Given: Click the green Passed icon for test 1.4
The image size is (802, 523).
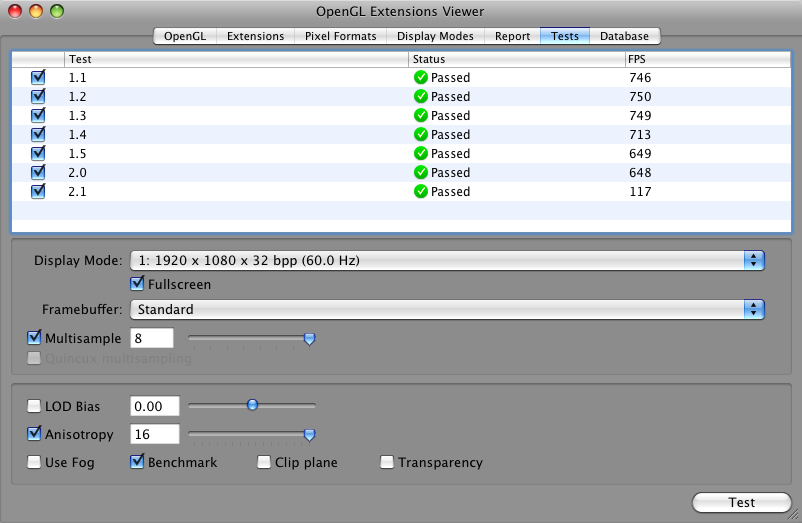Looking at the screenshot, I should pyautogui.click(x=420, y=134).
